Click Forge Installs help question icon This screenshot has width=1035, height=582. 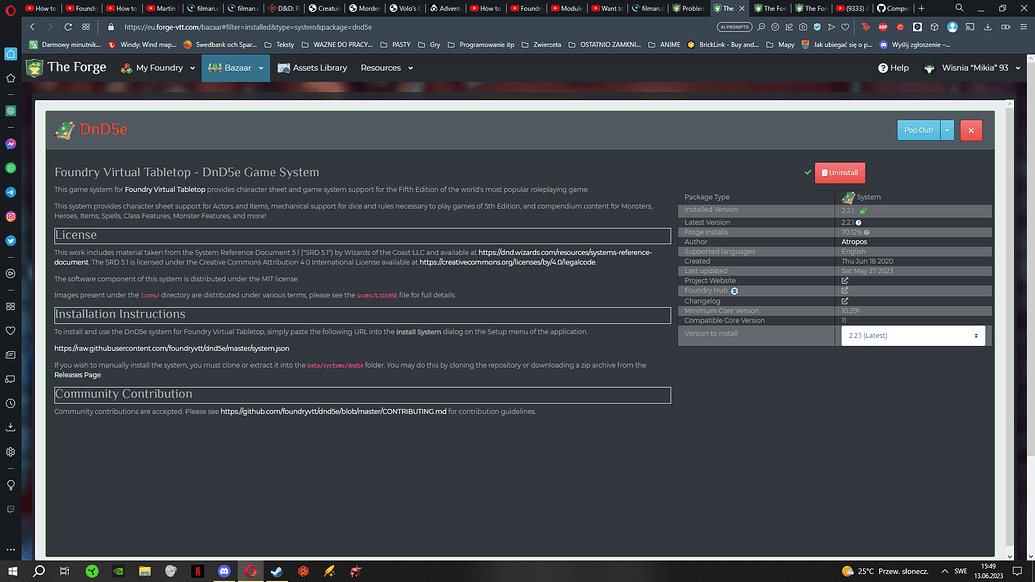867,232
